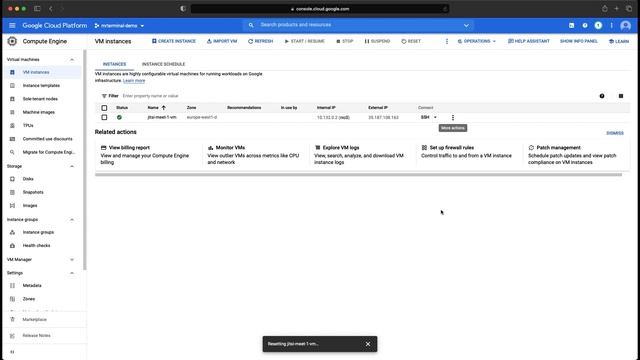Screen dimensions: 640x360
Task: Click the STOP button
Action: pos(344,41)
